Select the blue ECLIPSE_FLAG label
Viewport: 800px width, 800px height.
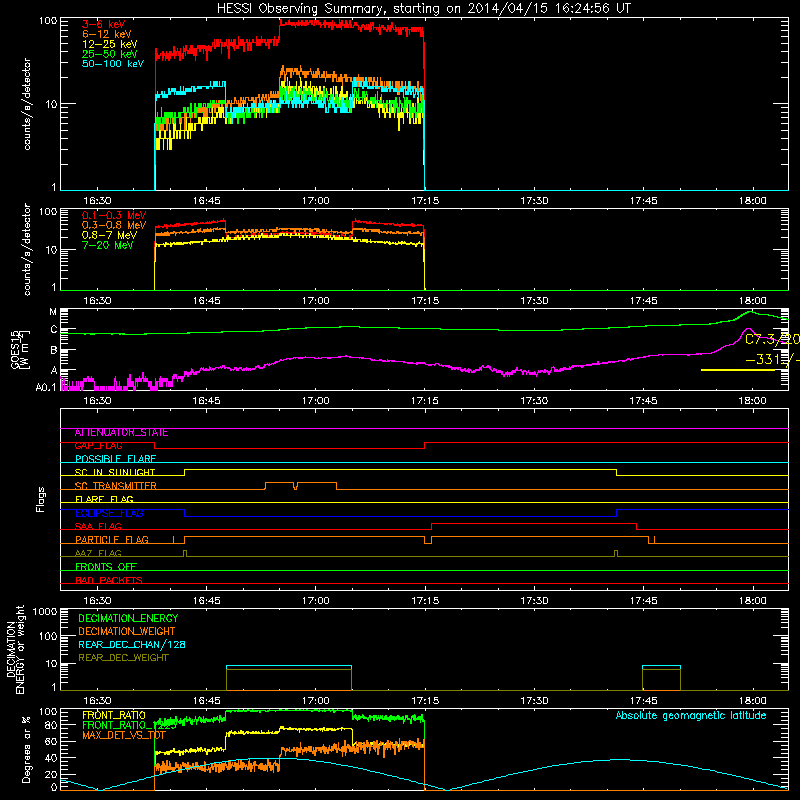tap(109, 513)
